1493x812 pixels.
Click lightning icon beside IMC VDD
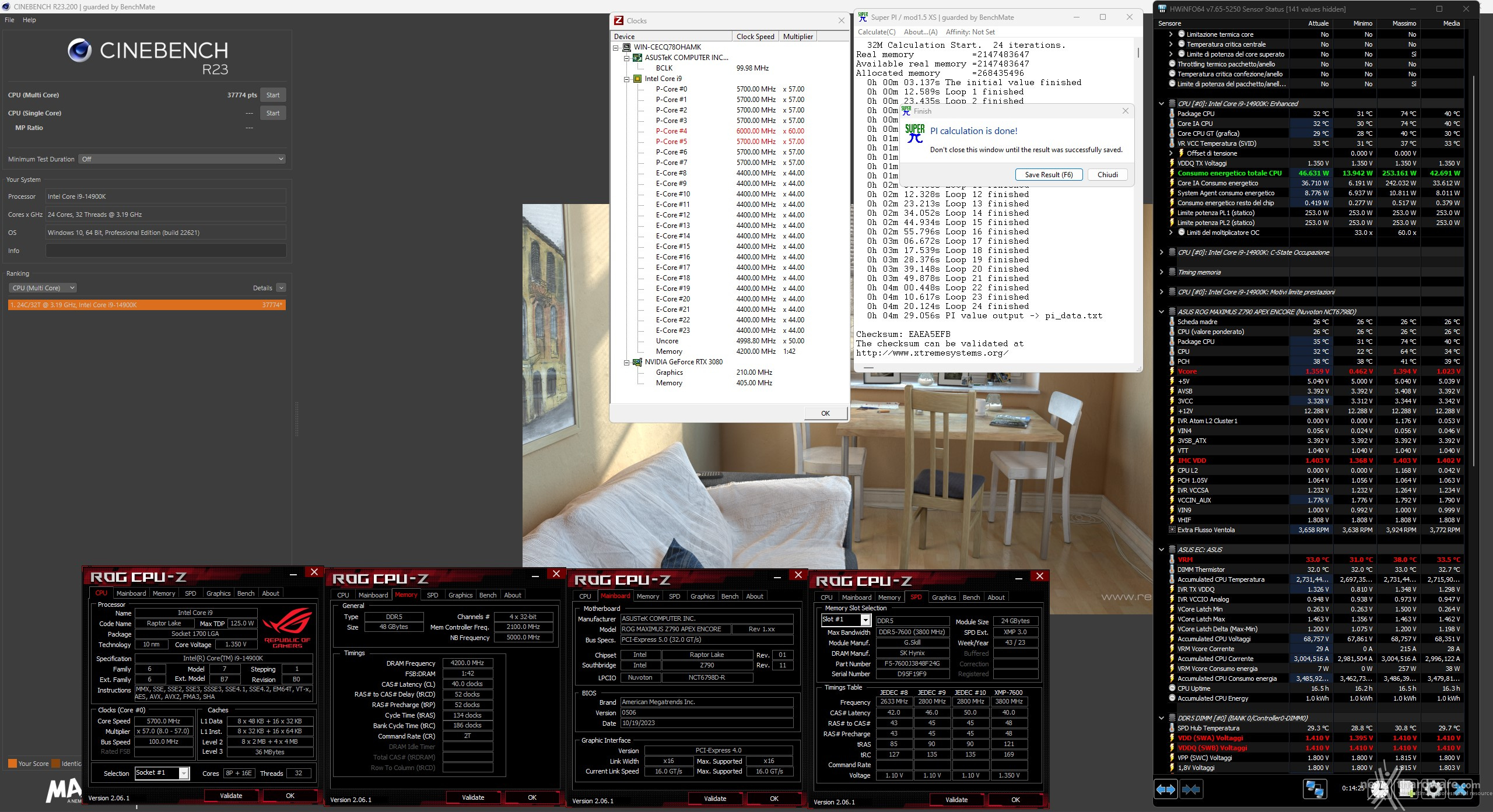[1172, 461]
